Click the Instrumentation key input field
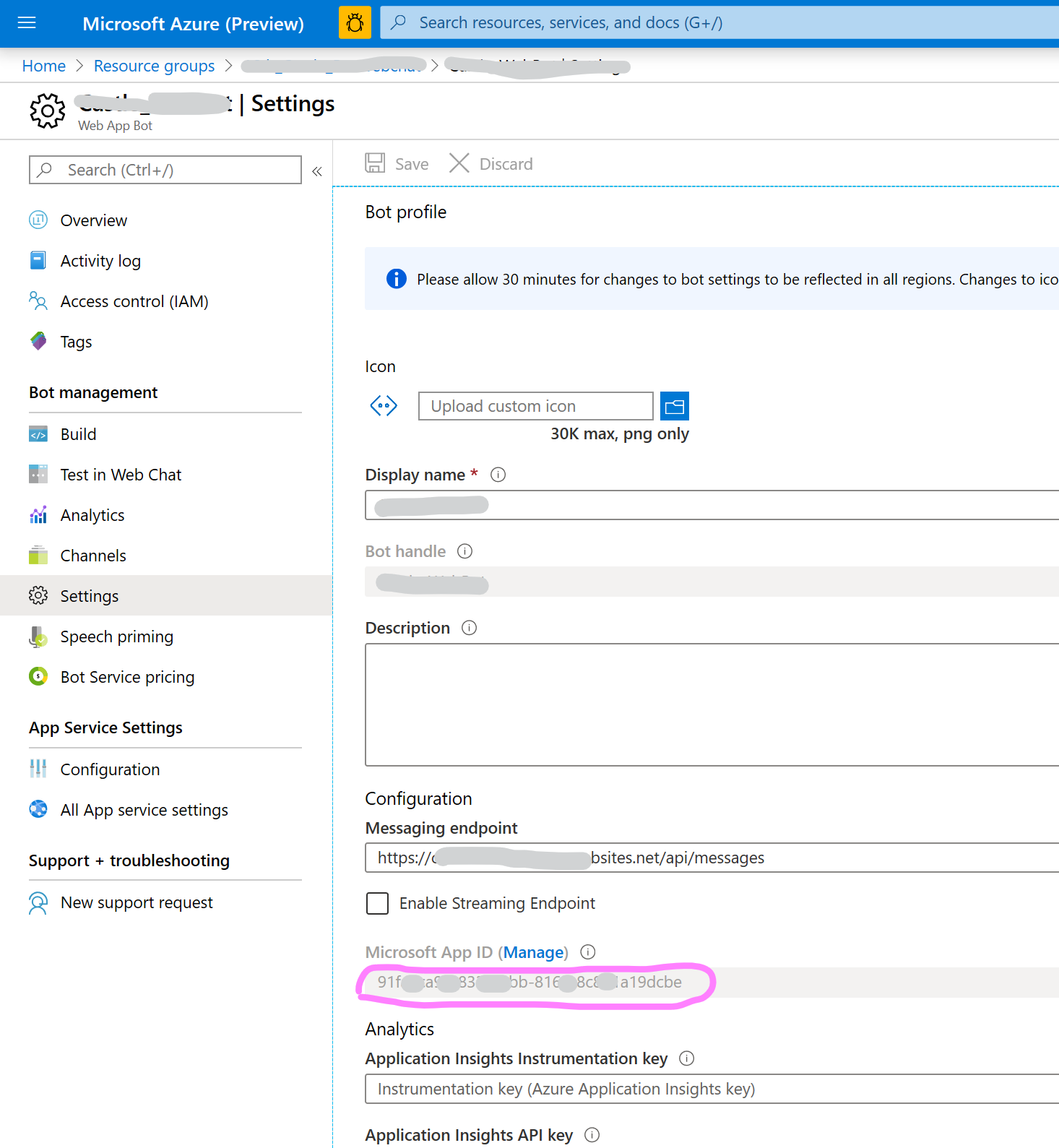1059x1148 pixels. tap(712, 1089)
